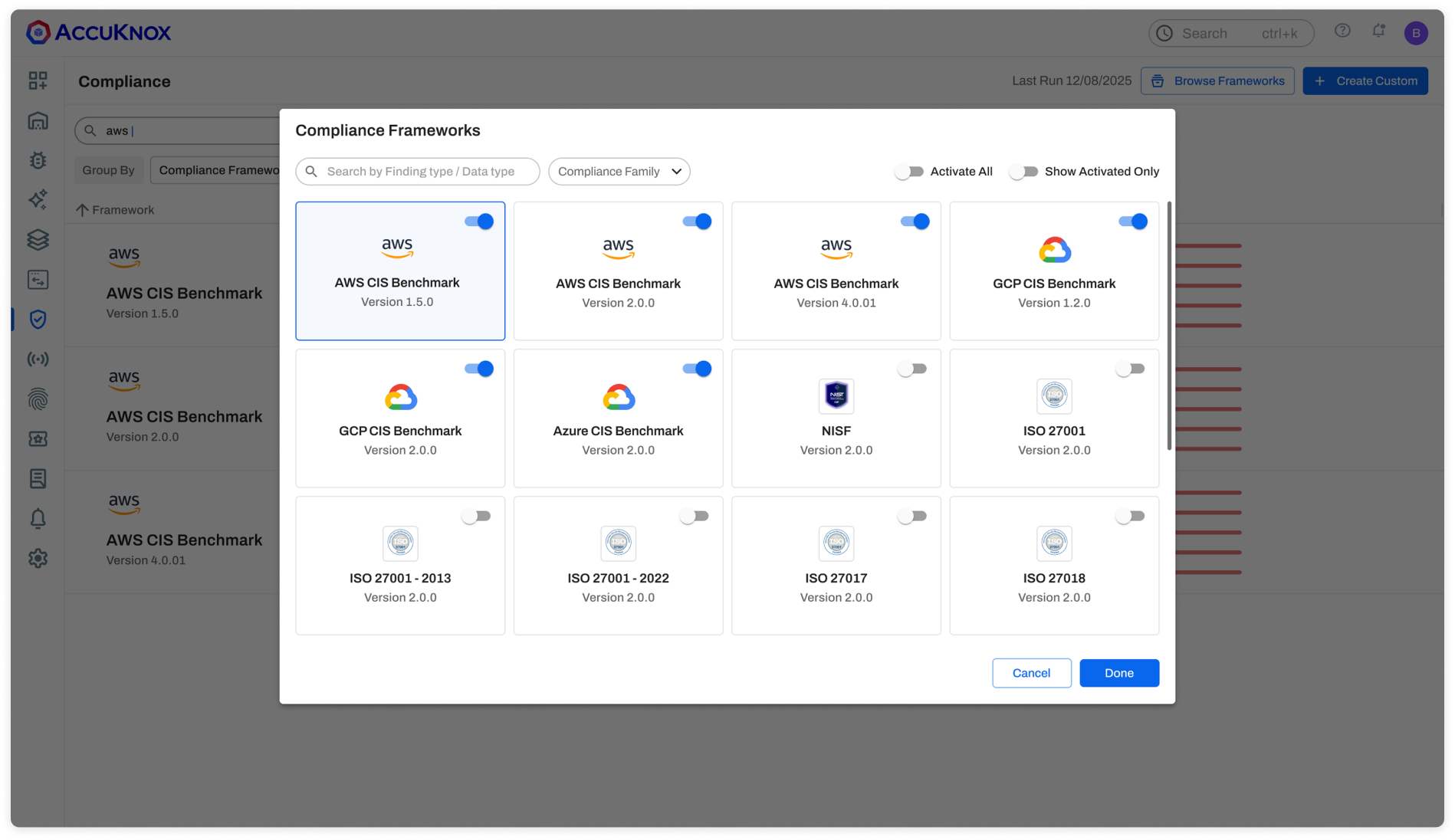1455x840 pixels.
Task: Disable GCP CIS Benchmark Version 1.2.0 toggle
Action: pos(1133,221)
